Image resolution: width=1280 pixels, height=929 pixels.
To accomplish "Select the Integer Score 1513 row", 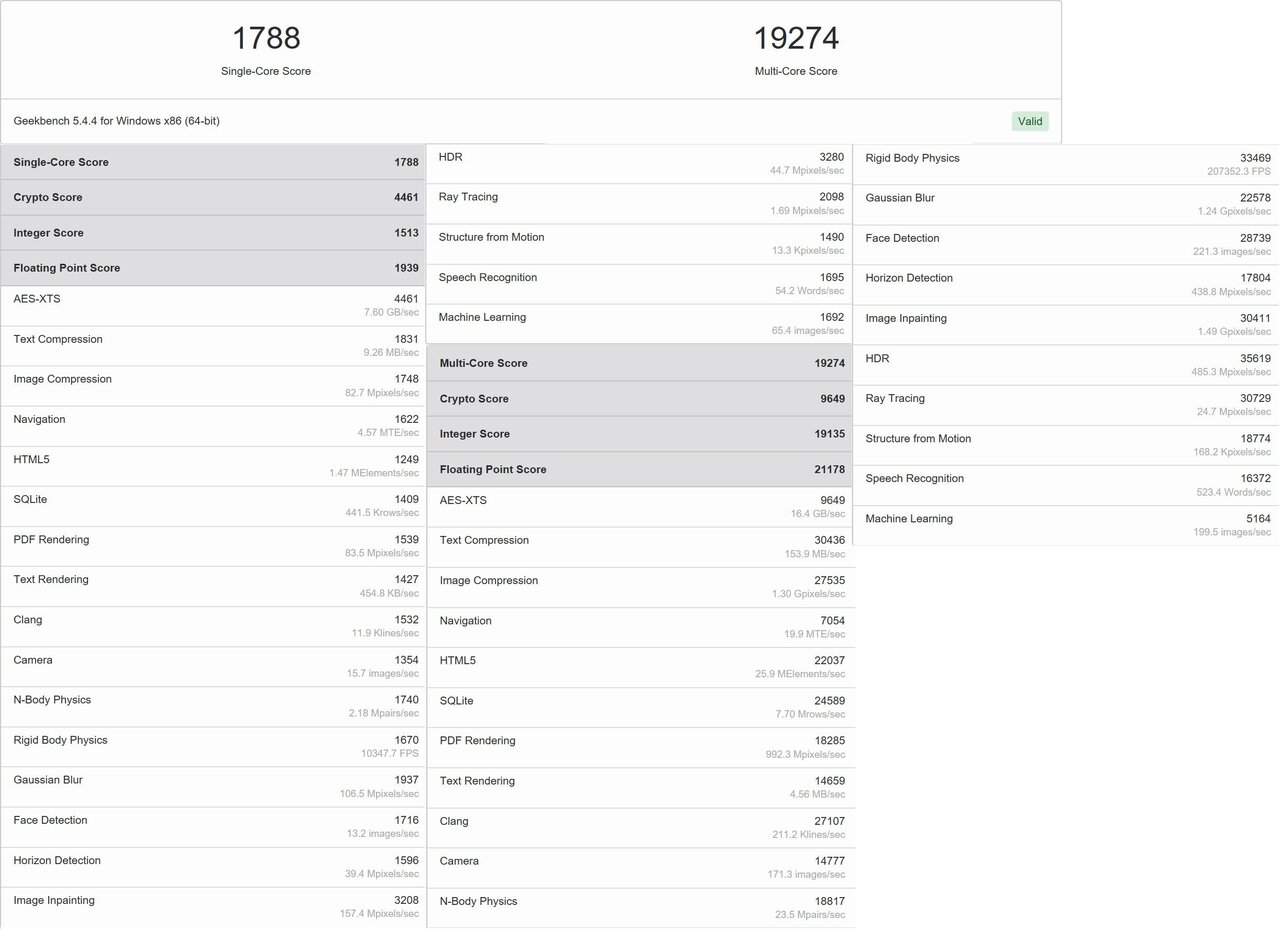I will click(x=213, y=233).
